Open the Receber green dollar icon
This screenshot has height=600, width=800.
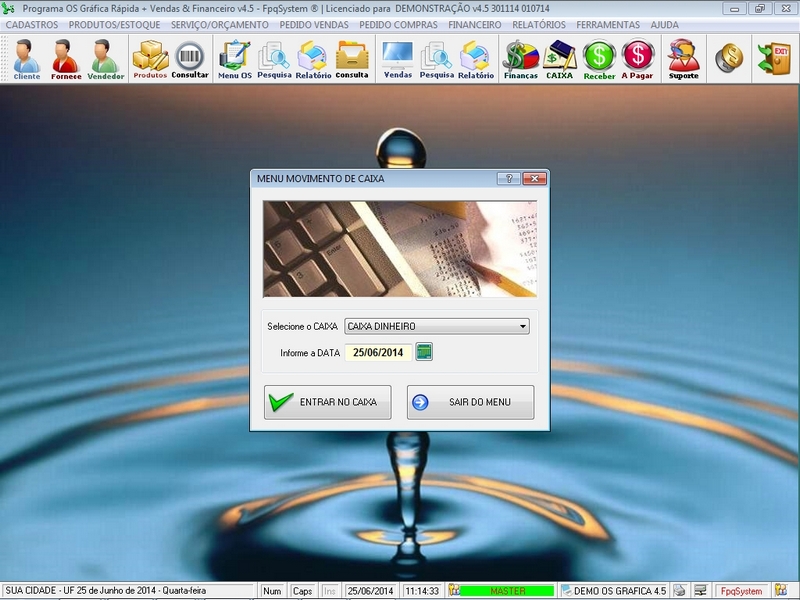599,59
